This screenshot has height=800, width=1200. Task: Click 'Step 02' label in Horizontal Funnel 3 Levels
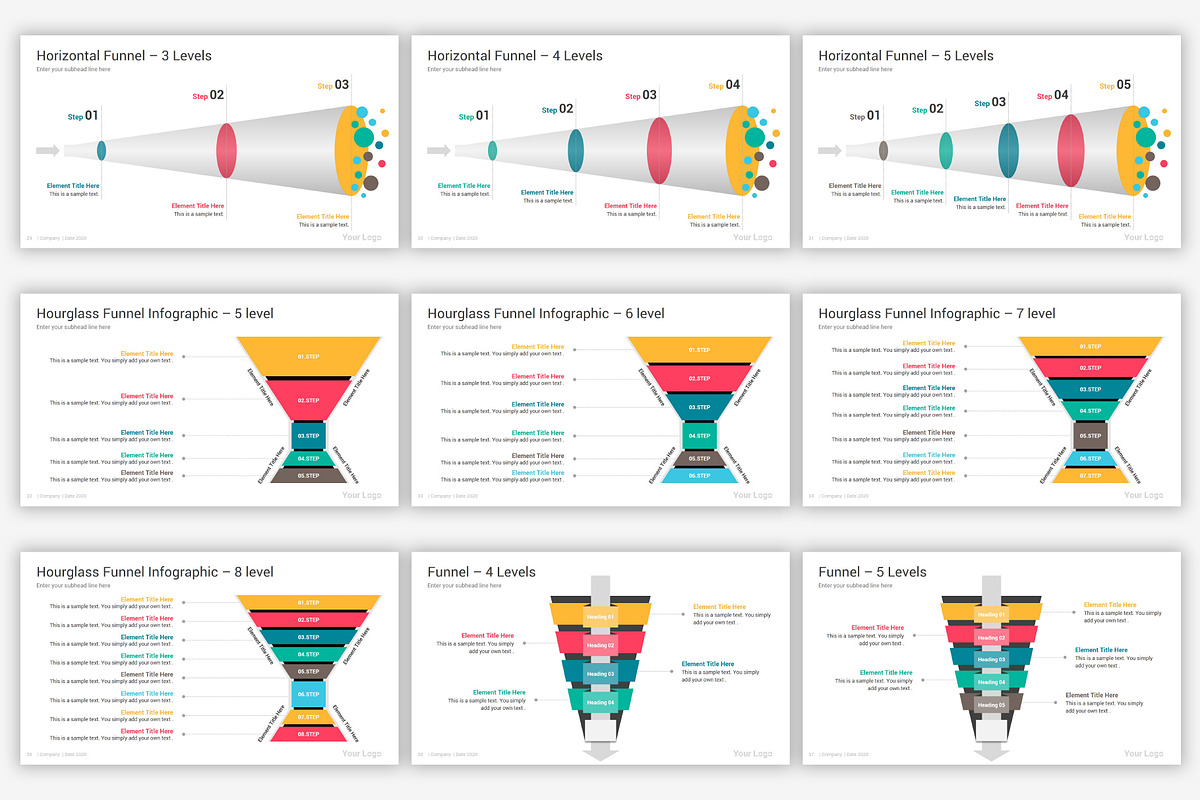tap(208, 96)
